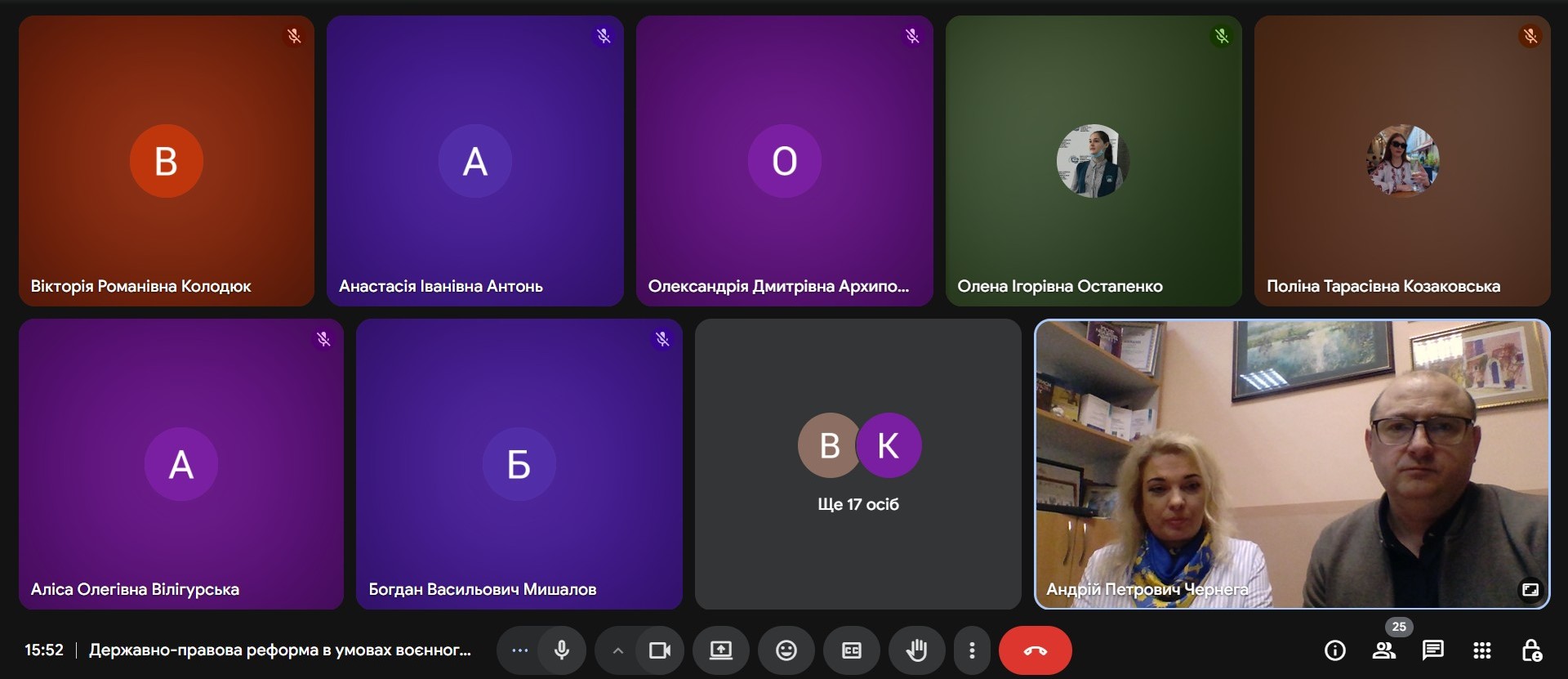Select Олена Ігорівна Остапенко's tile
The height and width of the screenshot is (679, 1568).
point(1093,161)
